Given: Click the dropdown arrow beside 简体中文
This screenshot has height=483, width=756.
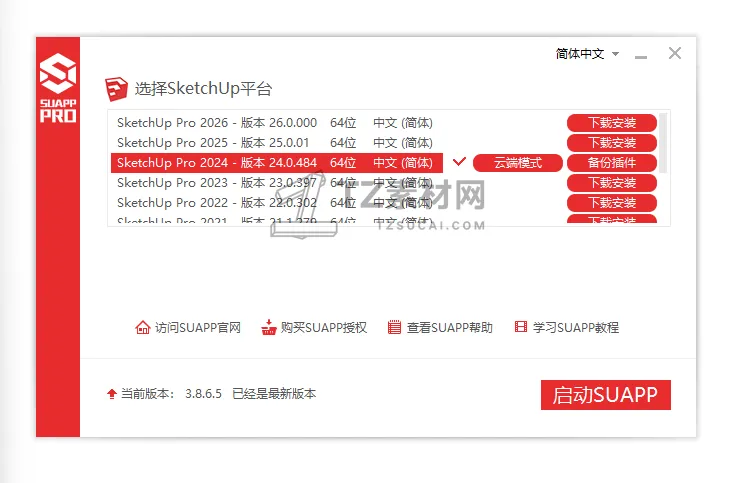Looking at the screenshot, I should pyautogui.click(x=615, y=54).
